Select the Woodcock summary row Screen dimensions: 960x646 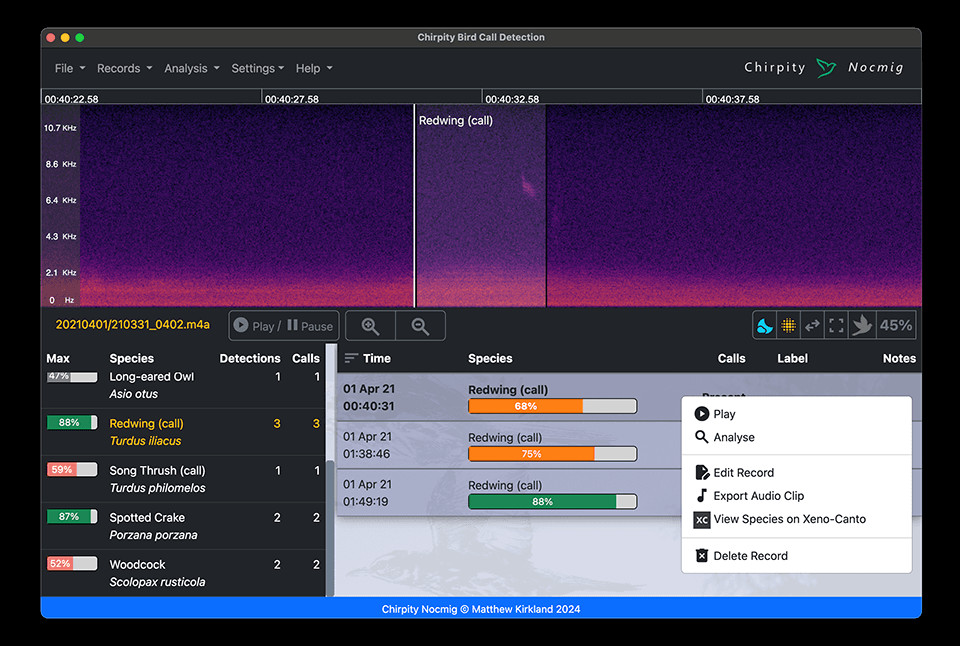[184, 573]
